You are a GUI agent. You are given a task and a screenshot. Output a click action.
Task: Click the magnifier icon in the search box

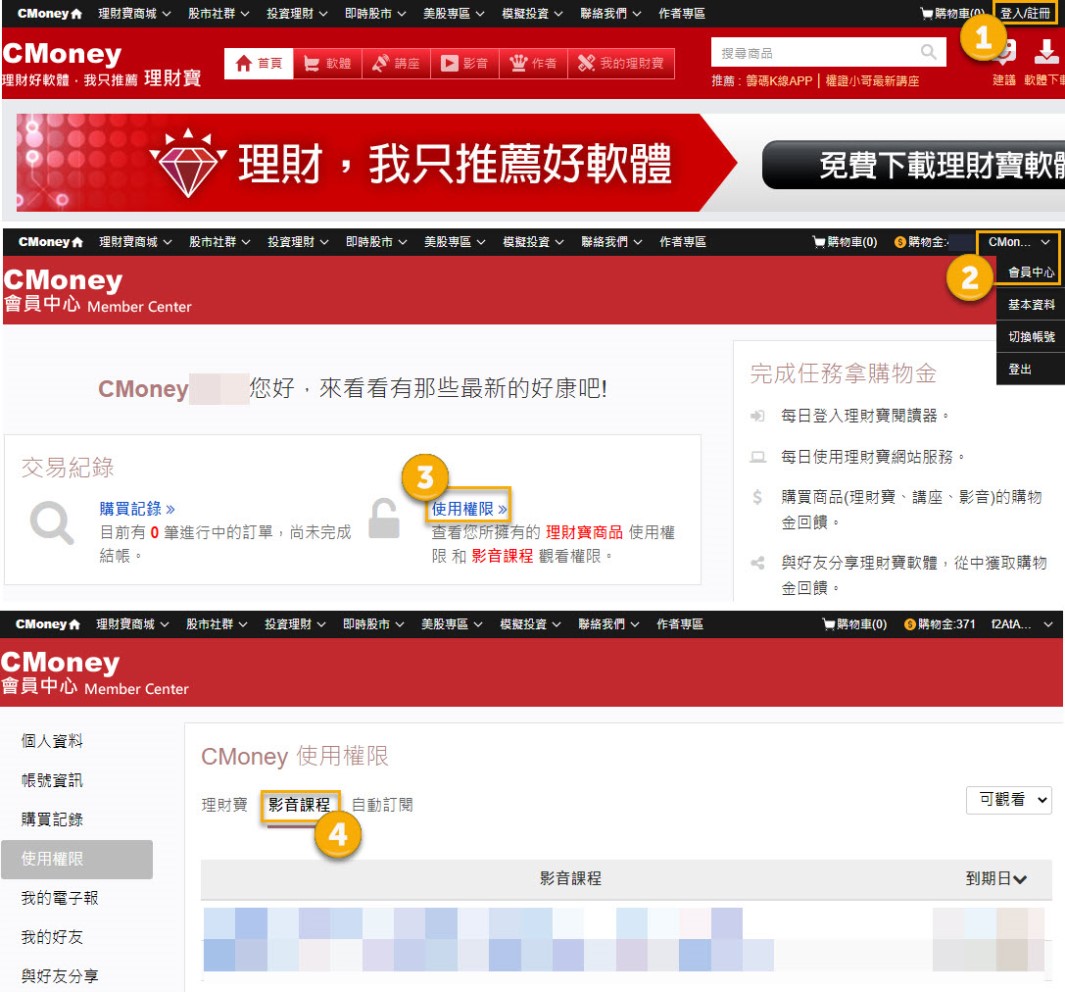click(x=928, y=52)
